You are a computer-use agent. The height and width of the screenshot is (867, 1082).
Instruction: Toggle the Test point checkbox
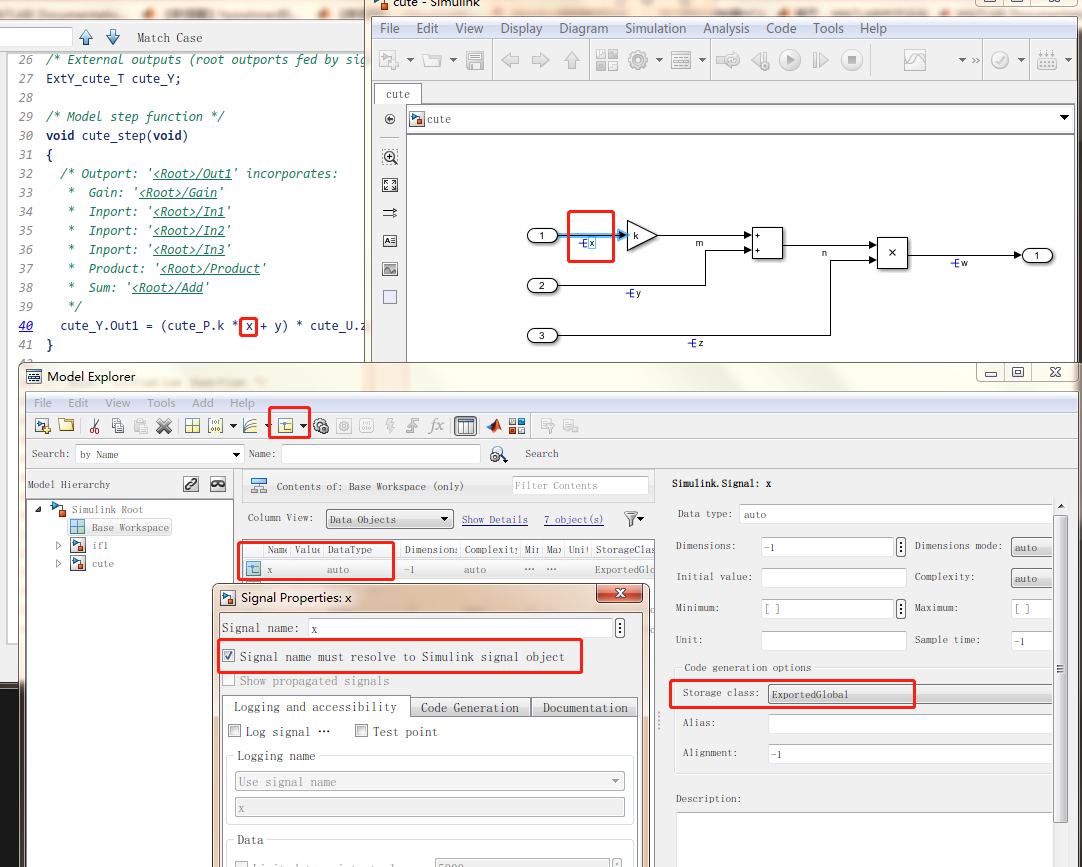[x=361, y=731]
